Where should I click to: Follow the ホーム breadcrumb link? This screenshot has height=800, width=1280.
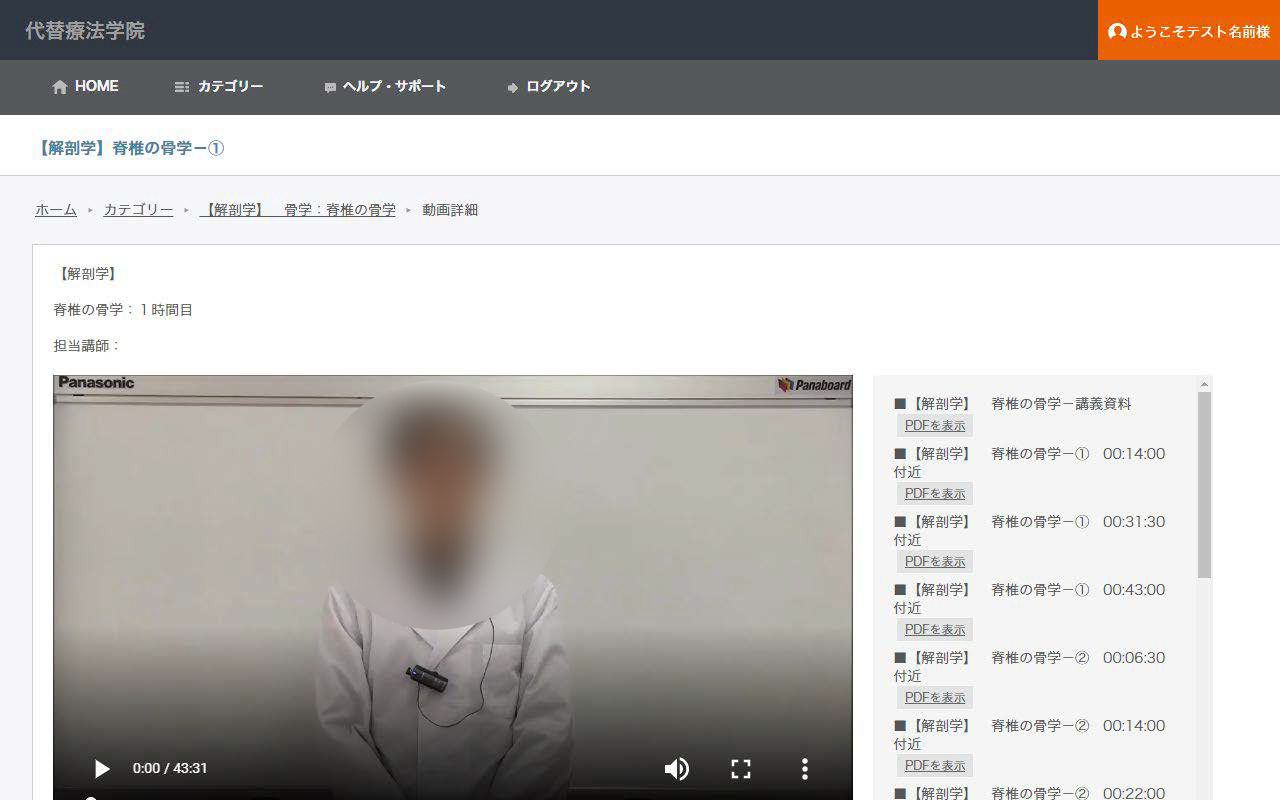click(x=56, y=210)
